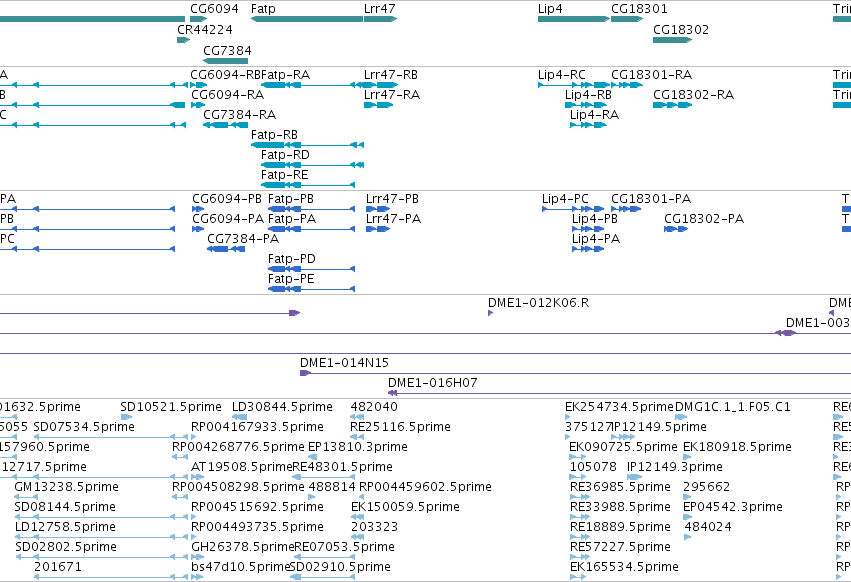Select EST RP004167933.5prime

click(257, 427)
